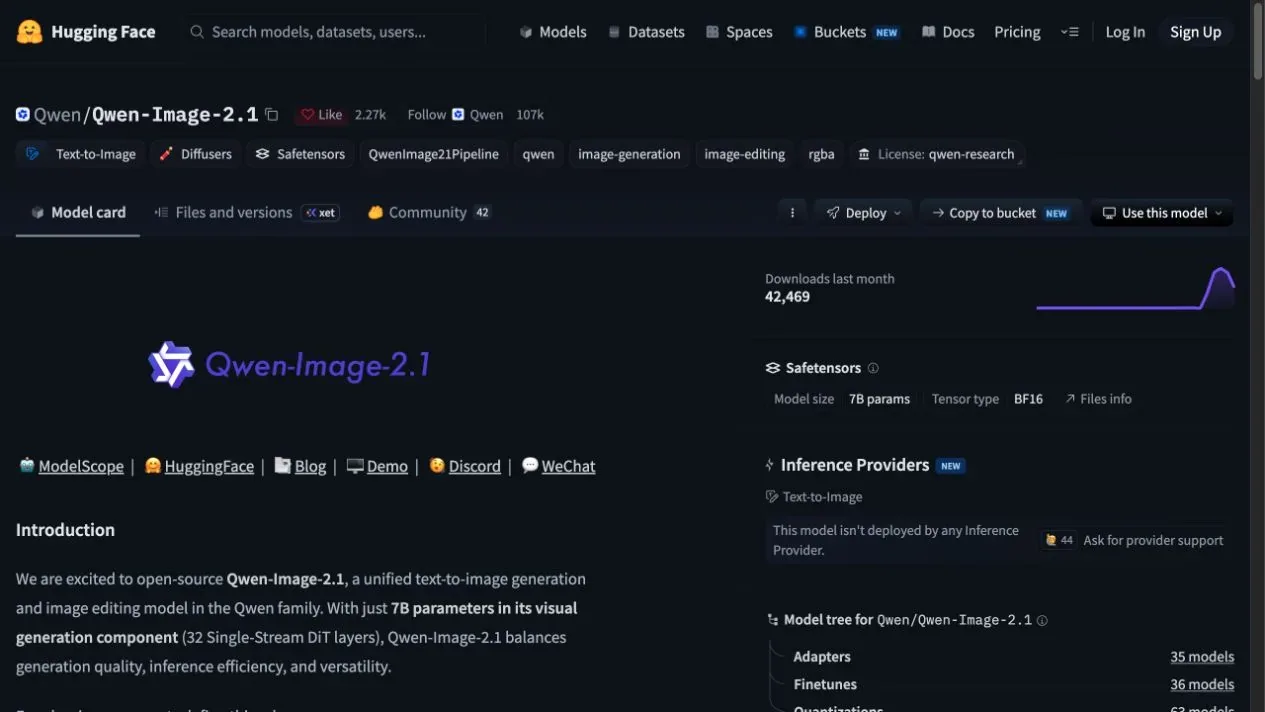The height and width of the screenshot is (712, 1265).
Task: Click the 2.27k likes count
Action: pyautogui.click(x=370, y=115)
